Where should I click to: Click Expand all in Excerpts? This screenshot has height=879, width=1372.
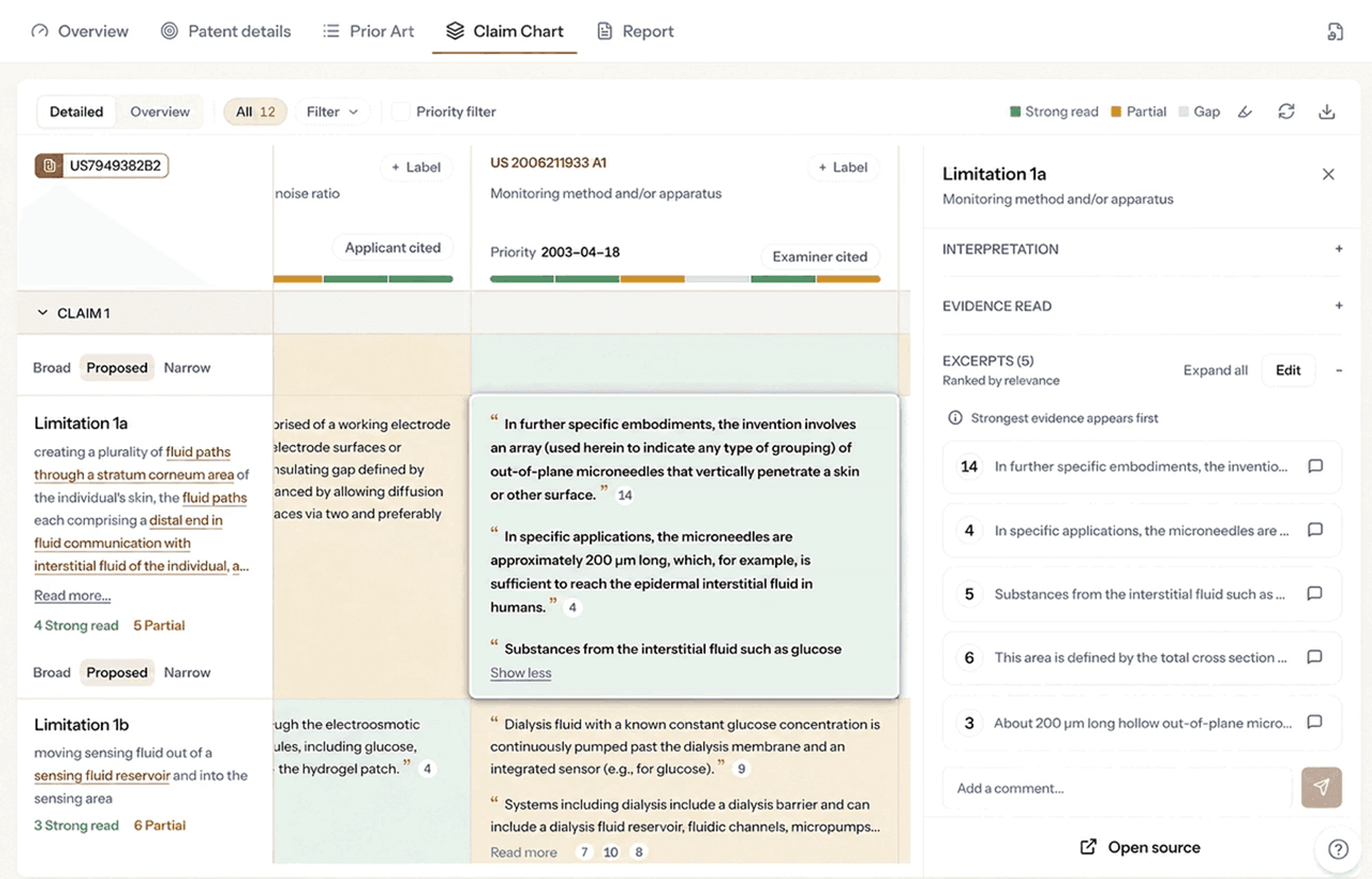[x=1216, y=371]
